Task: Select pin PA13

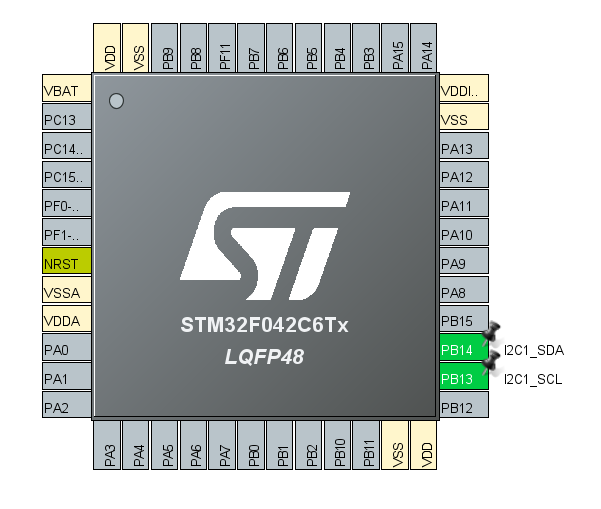Action: pyautogui.click(x=464, y=146)
